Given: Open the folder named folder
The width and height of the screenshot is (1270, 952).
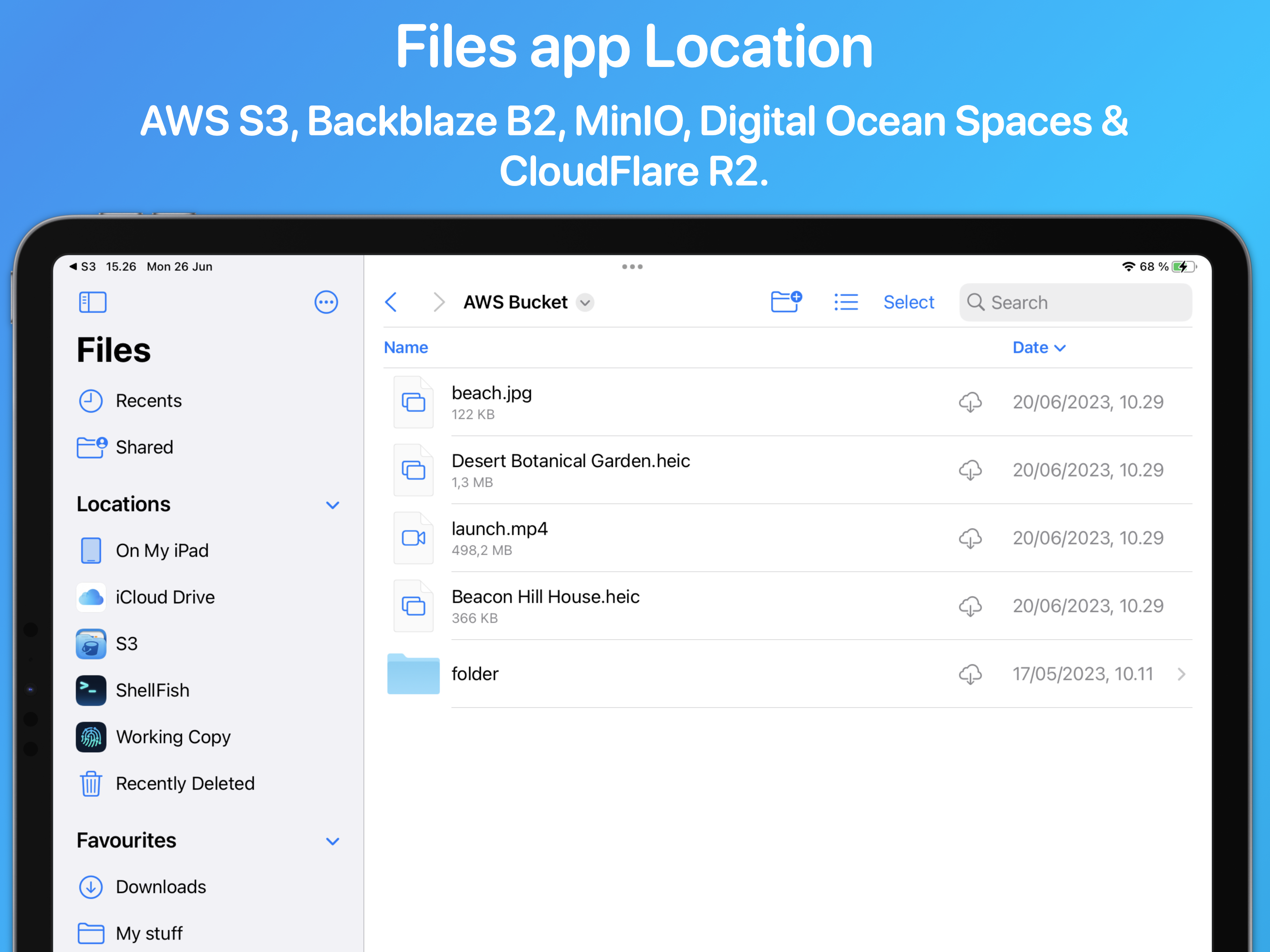Looking at the screenshot, I should coord(474,674).
